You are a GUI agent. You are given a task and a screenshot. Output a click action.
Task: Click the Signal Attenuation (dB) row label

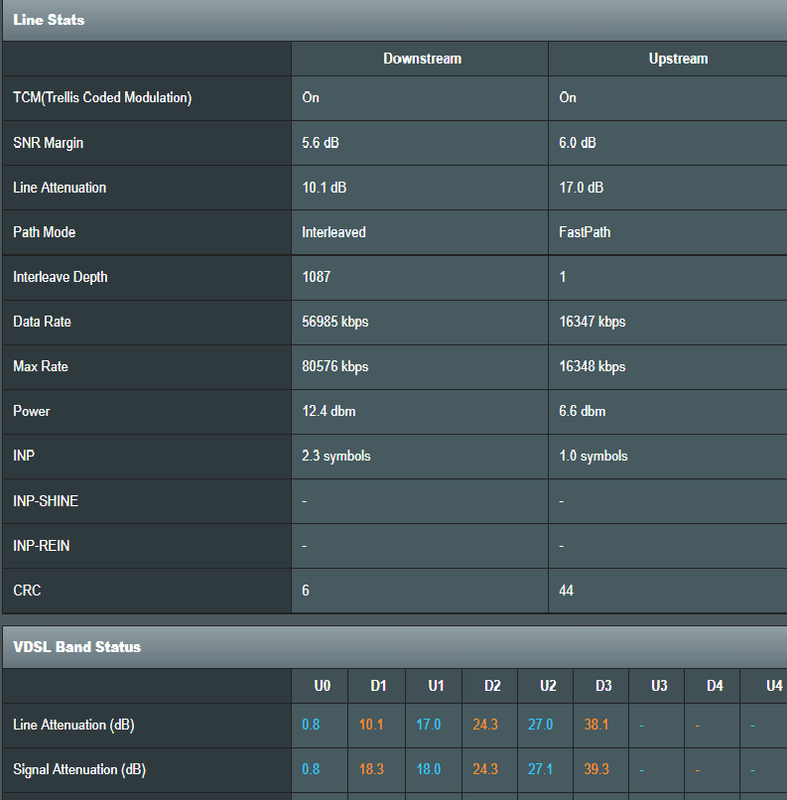point(79,769)
